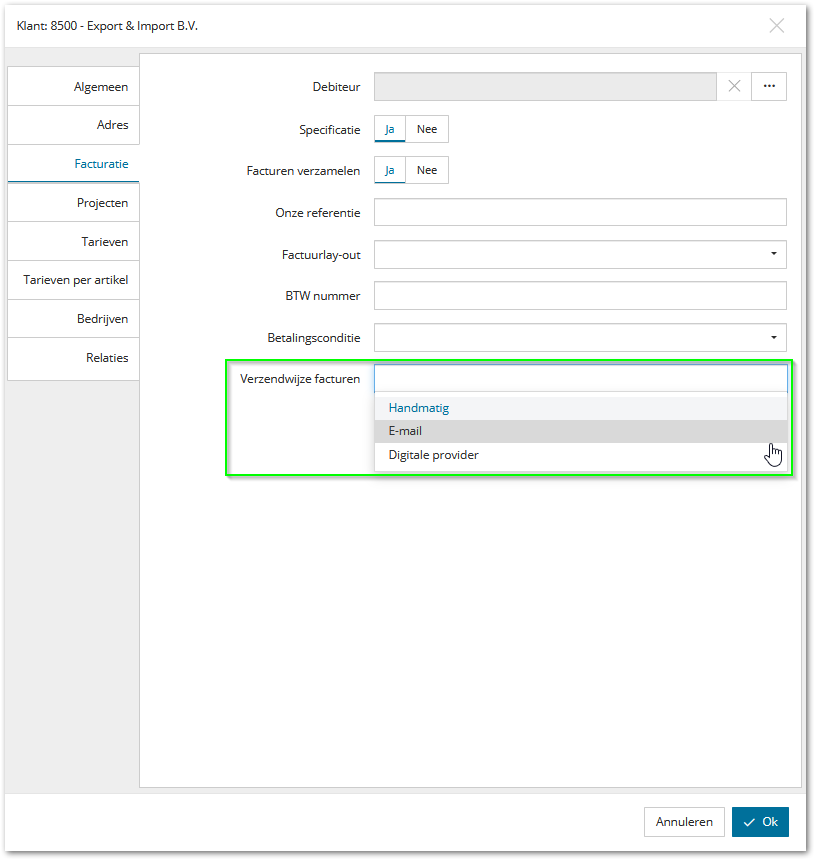Go to the Bedrijven tab

point(73,319)
